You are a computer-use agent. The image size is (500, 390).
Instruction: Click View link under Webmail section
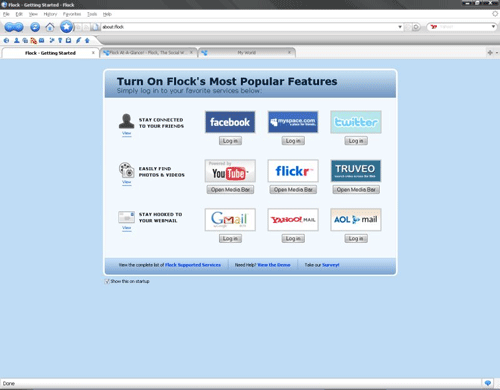126,228
